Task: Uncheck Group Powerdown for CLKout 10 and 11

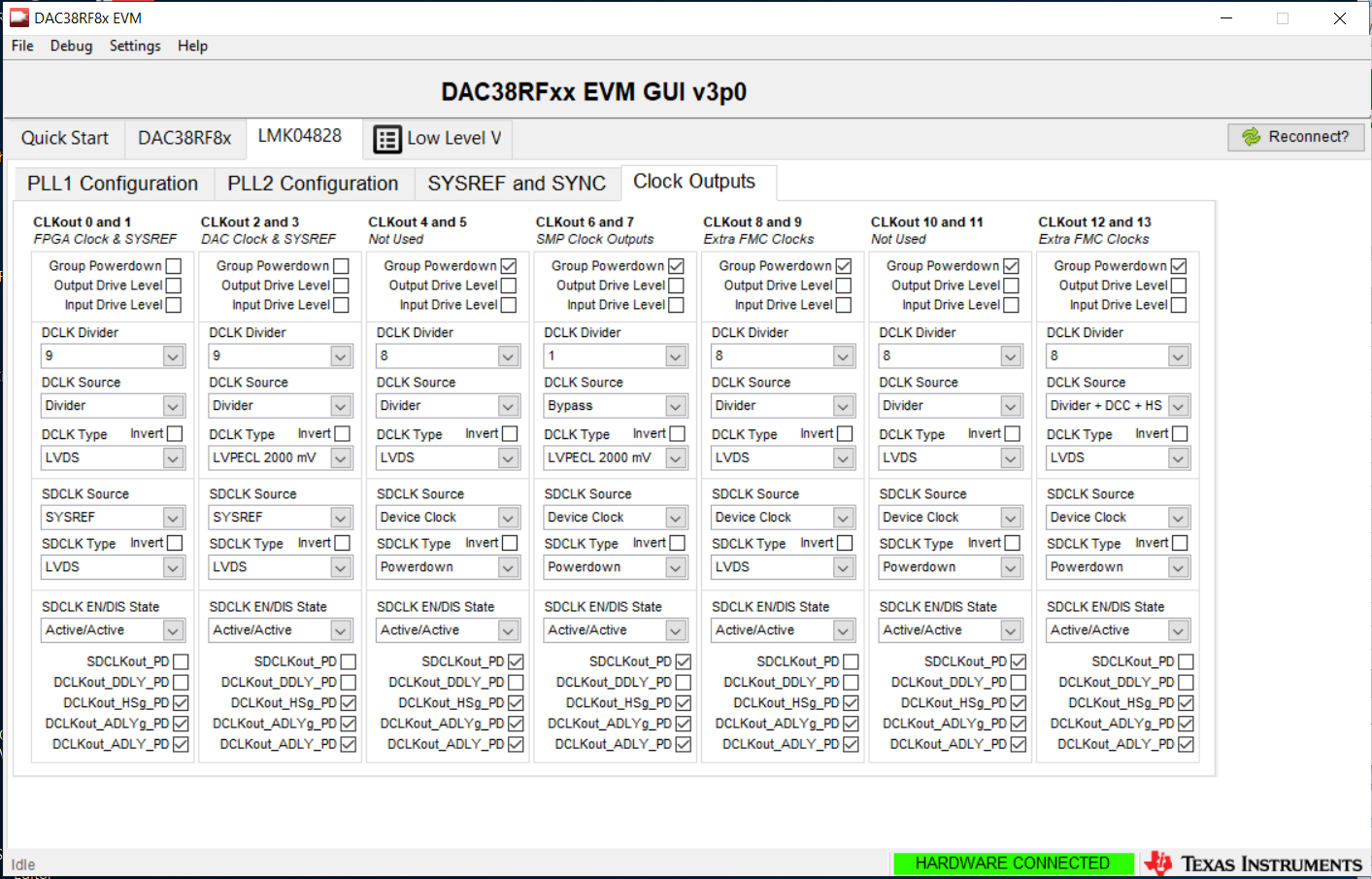Action: [1012, 266]
